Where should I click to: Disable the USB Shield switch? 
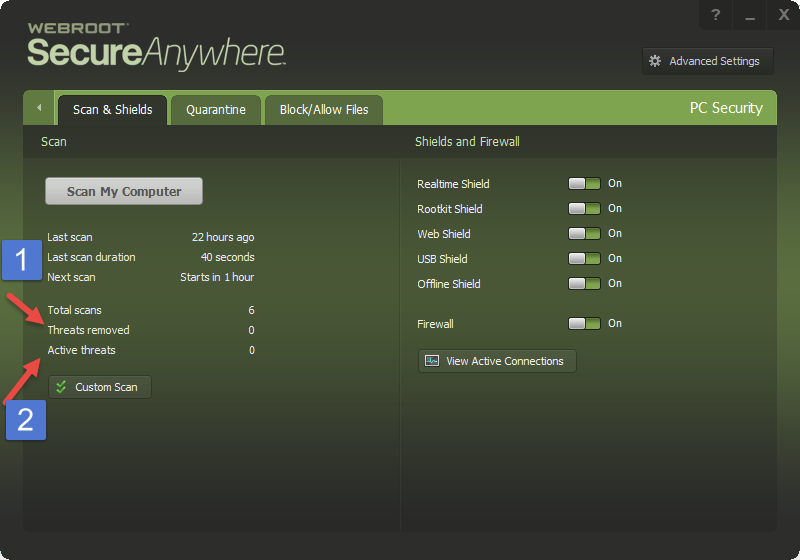click(584, 259)
